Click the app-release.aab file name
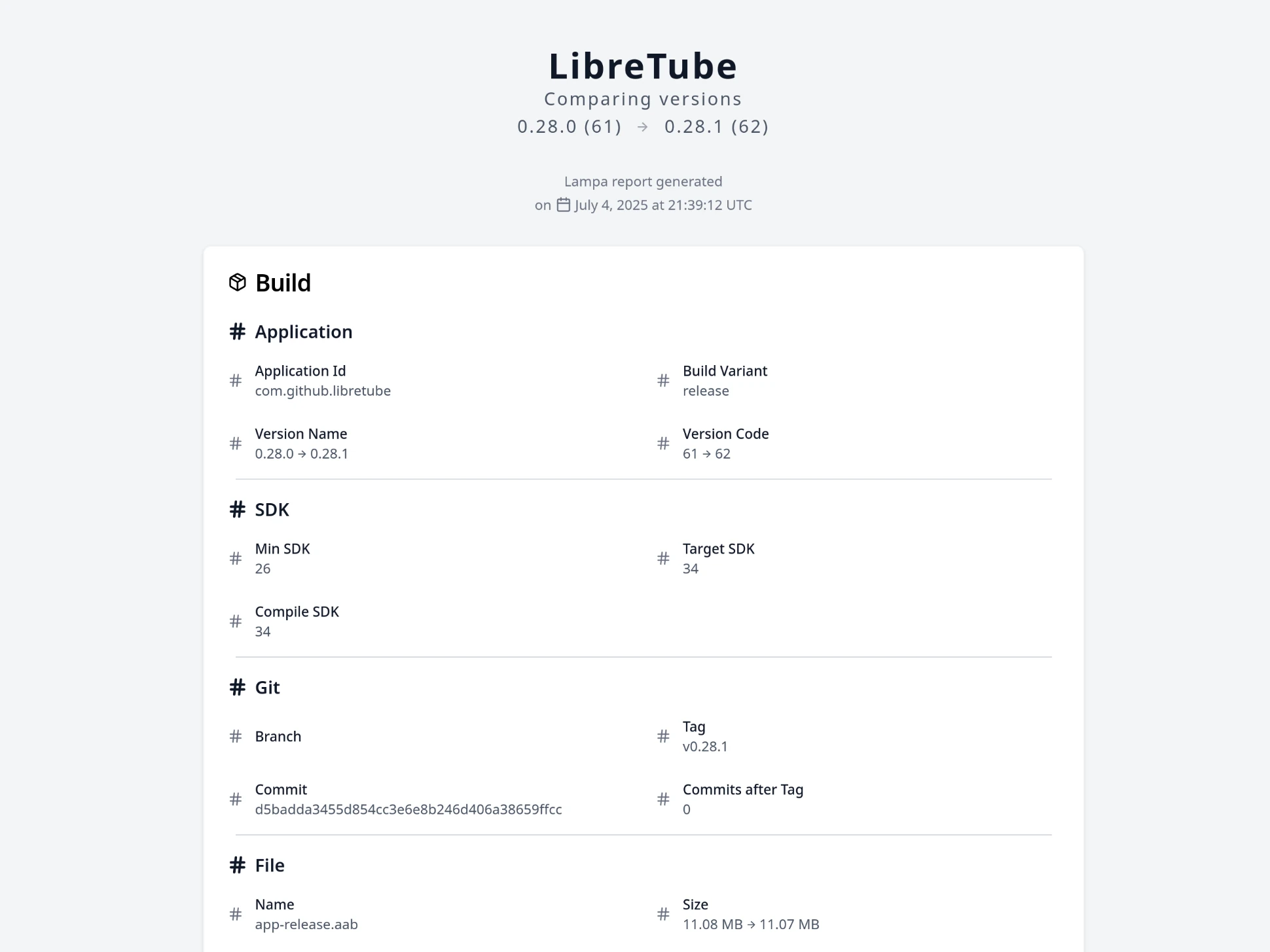The width and height of the screenshot is (1270, 952). pyautogui.click(x=306, y=925)
